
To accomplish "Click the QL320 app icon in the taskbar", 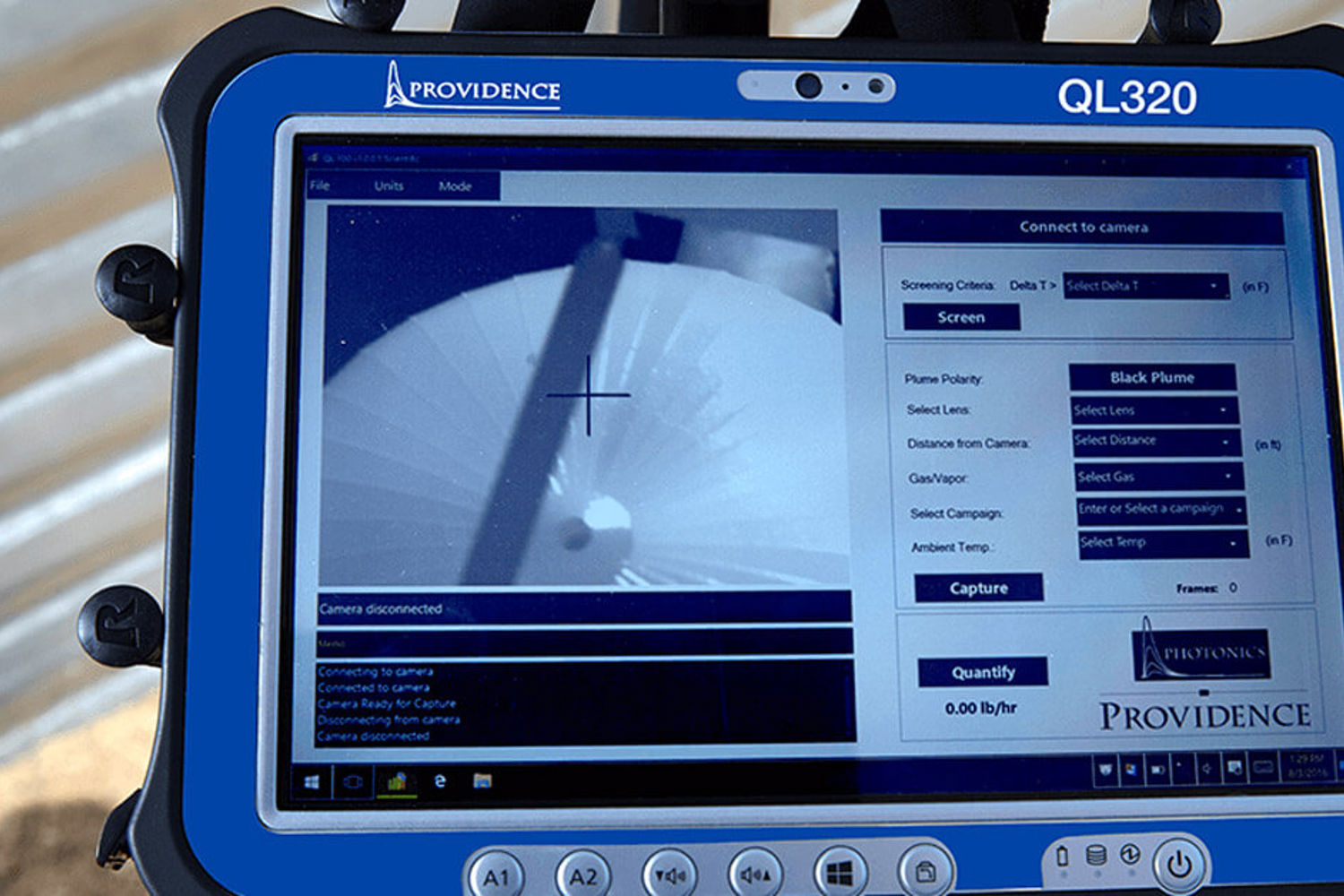I will tap(396, 782).
